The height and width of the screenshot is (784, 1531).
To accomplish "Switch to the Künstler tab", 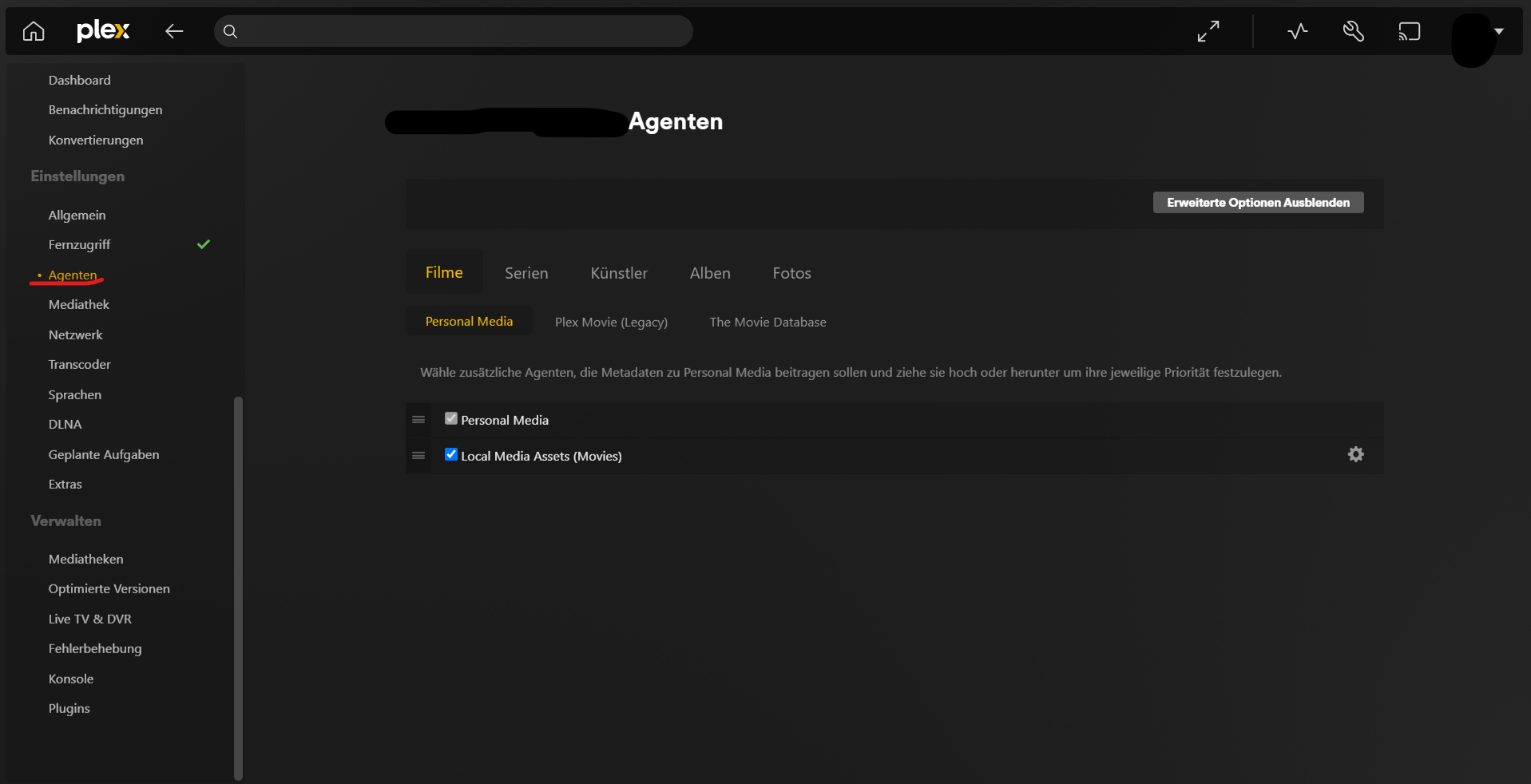I will pos(619,273).
